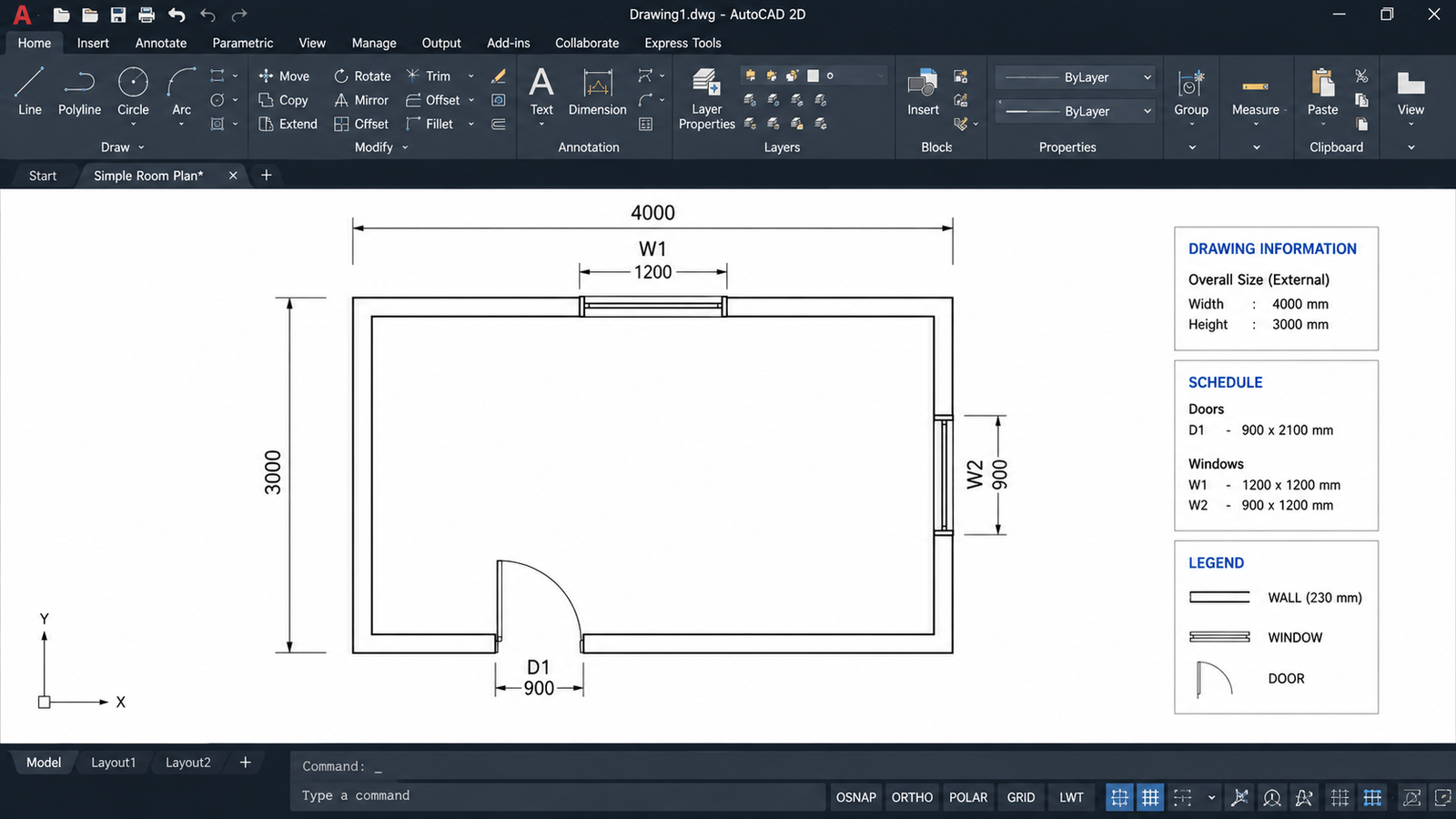Open Layer Properties manager
This screenshot has height=819, width=1456.
tap(706, 98)
